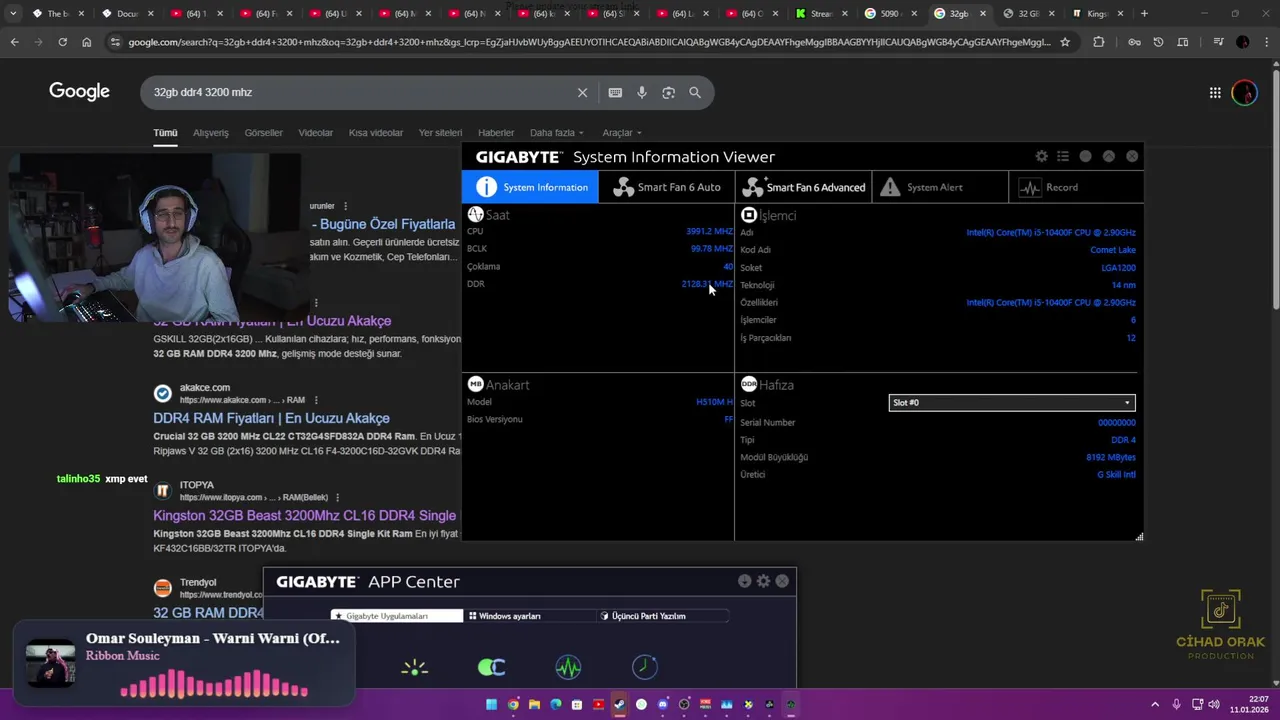Open a new Chrome tab
Image resolution: width=1280 pixels, height=720 pixels.
click(x=1144, y=13)
